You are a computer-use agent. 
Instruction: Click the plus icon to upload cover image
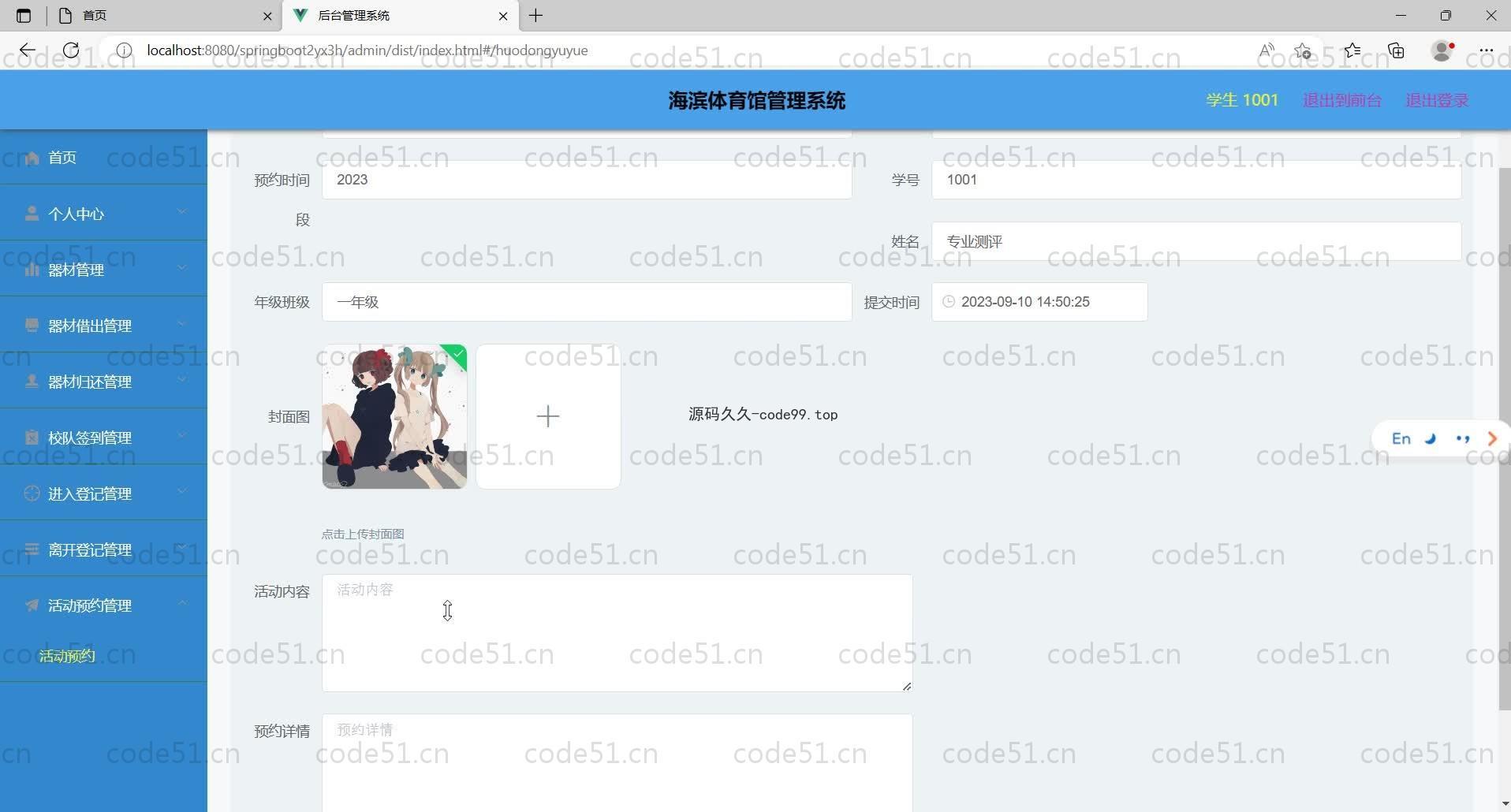tap(548, 416)
